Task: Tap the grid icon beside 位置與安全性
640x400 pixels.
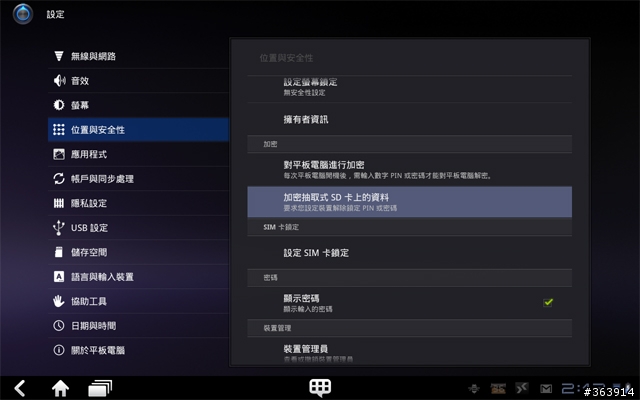Action: 59,129
